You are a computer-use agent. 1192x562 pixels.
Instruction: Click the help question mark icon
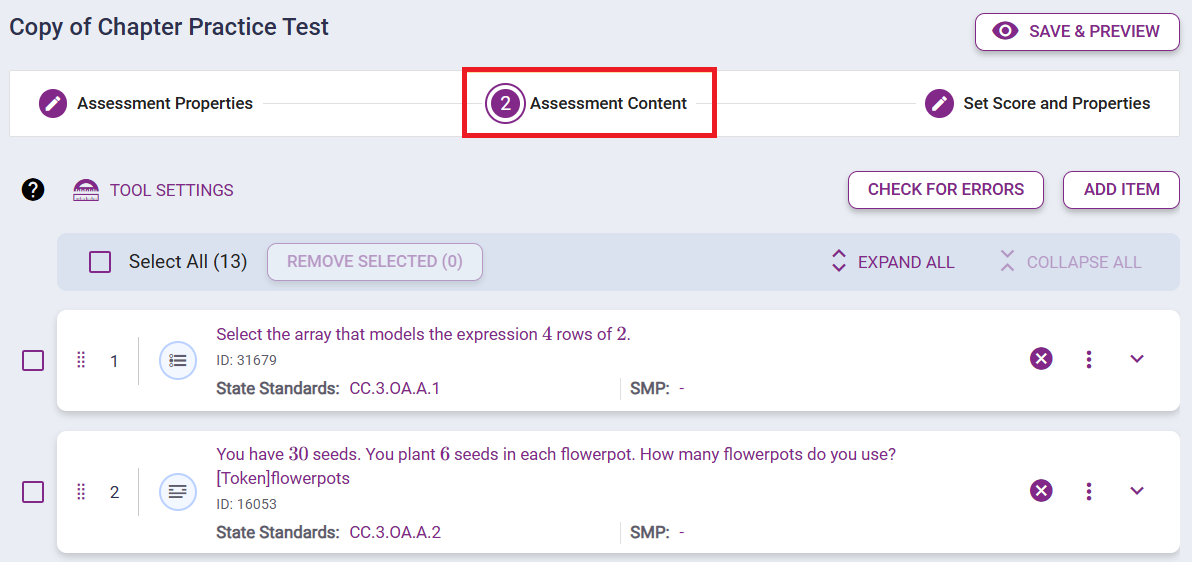click(x=33, y=190)
